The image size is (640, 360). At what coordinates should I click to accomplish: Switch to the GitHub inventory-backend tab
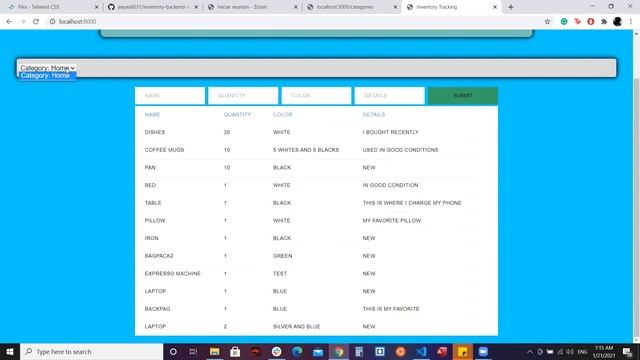coord(153,7)
